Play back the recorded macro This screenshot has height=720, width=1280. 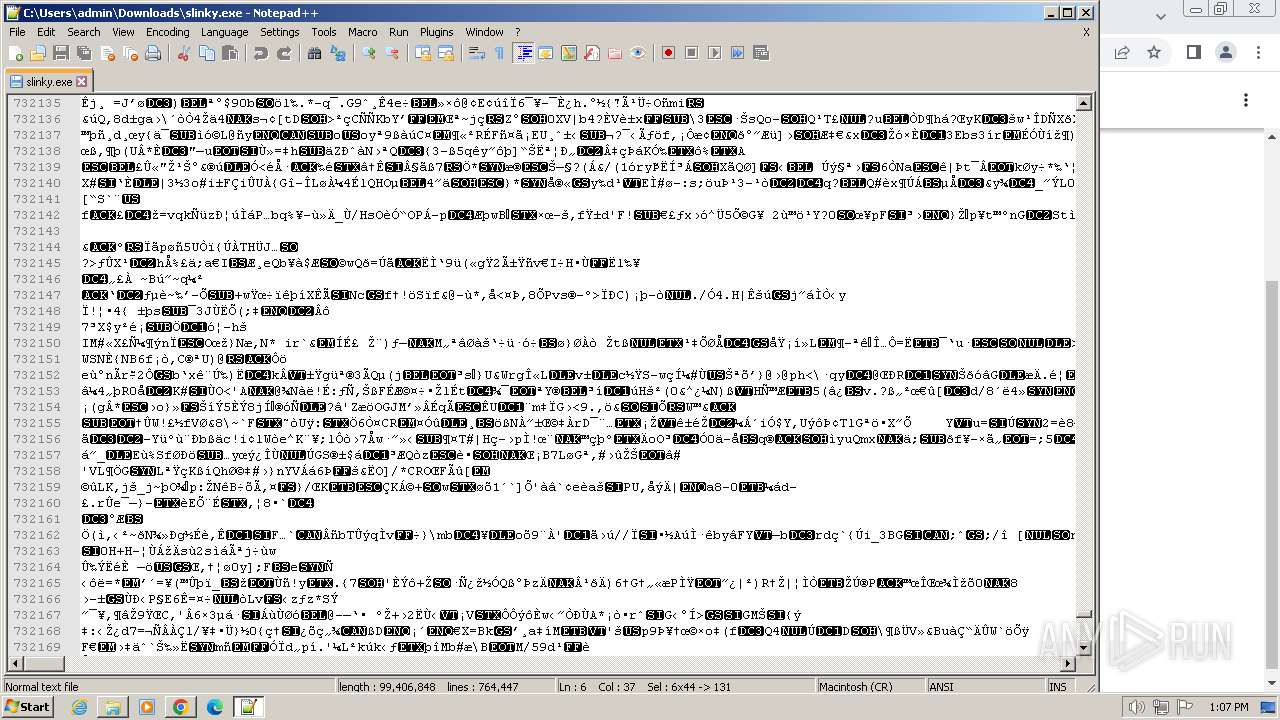coord(715,53)
